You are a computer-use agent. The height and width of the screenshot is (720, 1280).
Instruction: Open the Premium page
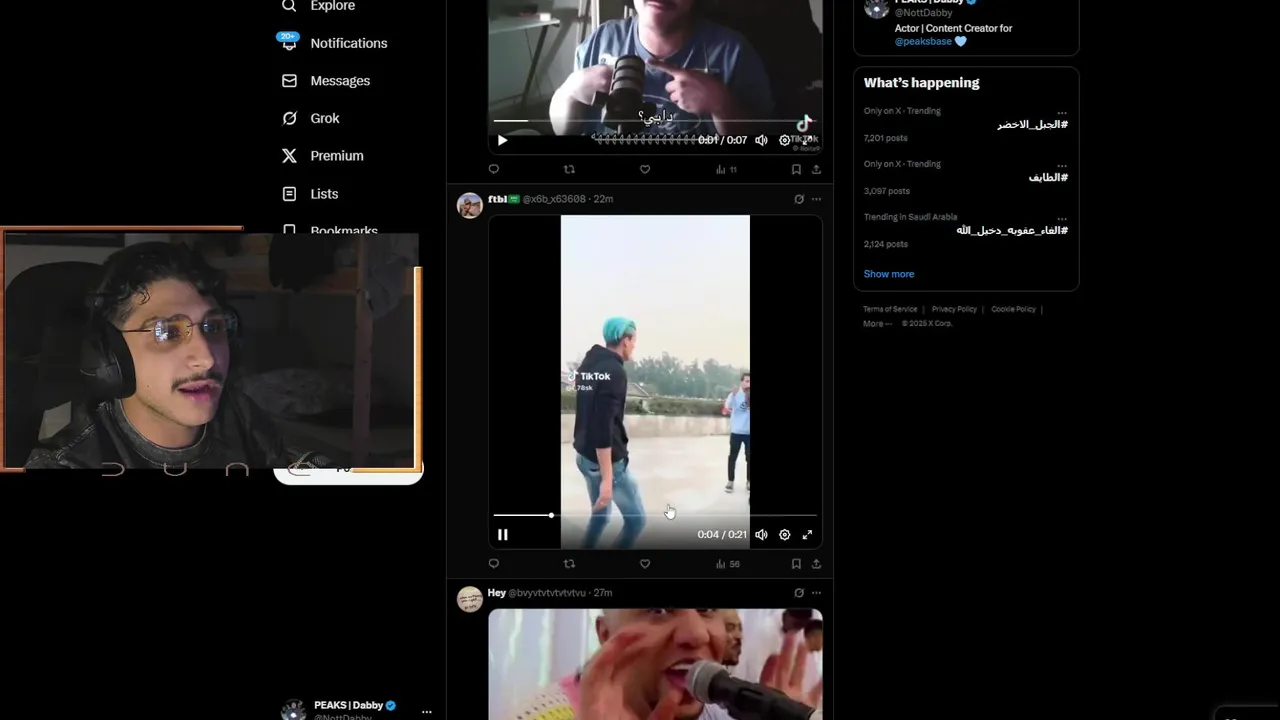322,156
